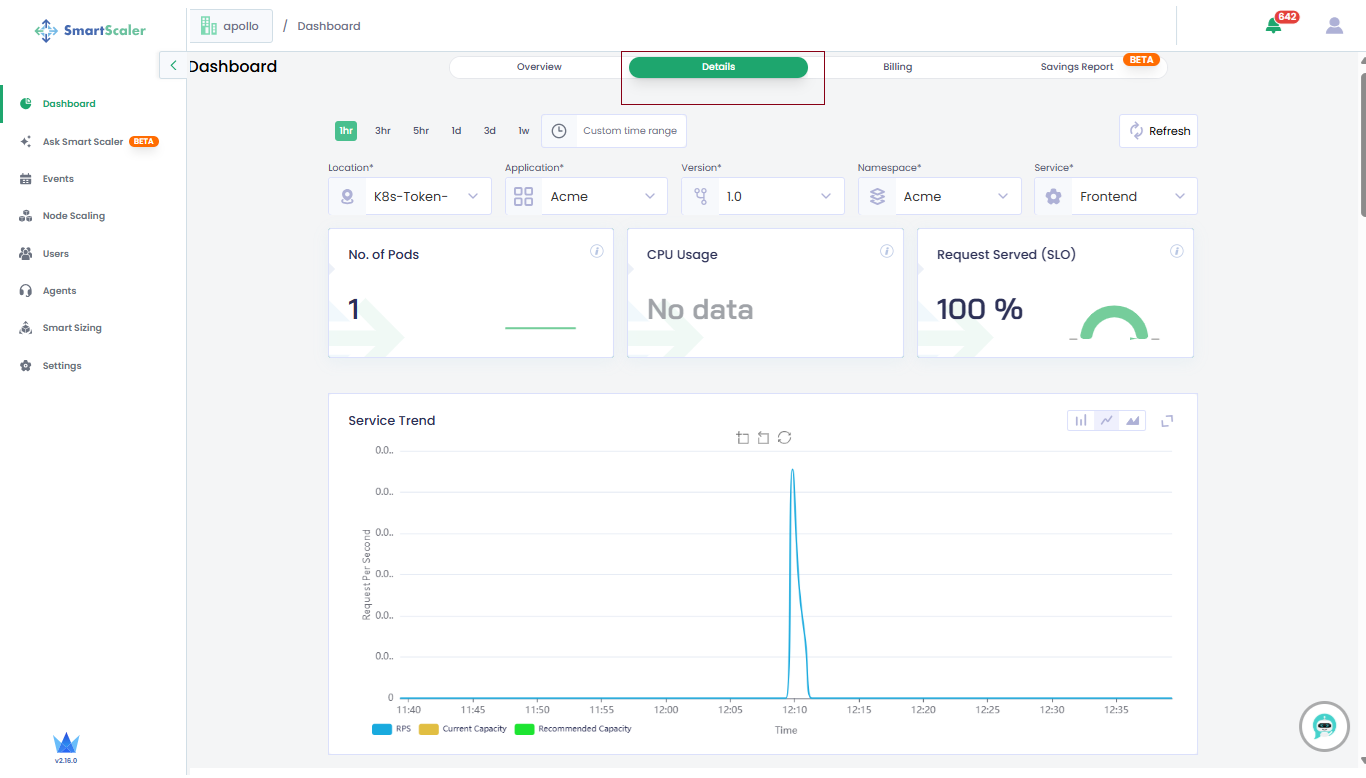Click the Agents headset icon
The height and width of the screenshot is (778, 1366).
[x=26, y=291]
